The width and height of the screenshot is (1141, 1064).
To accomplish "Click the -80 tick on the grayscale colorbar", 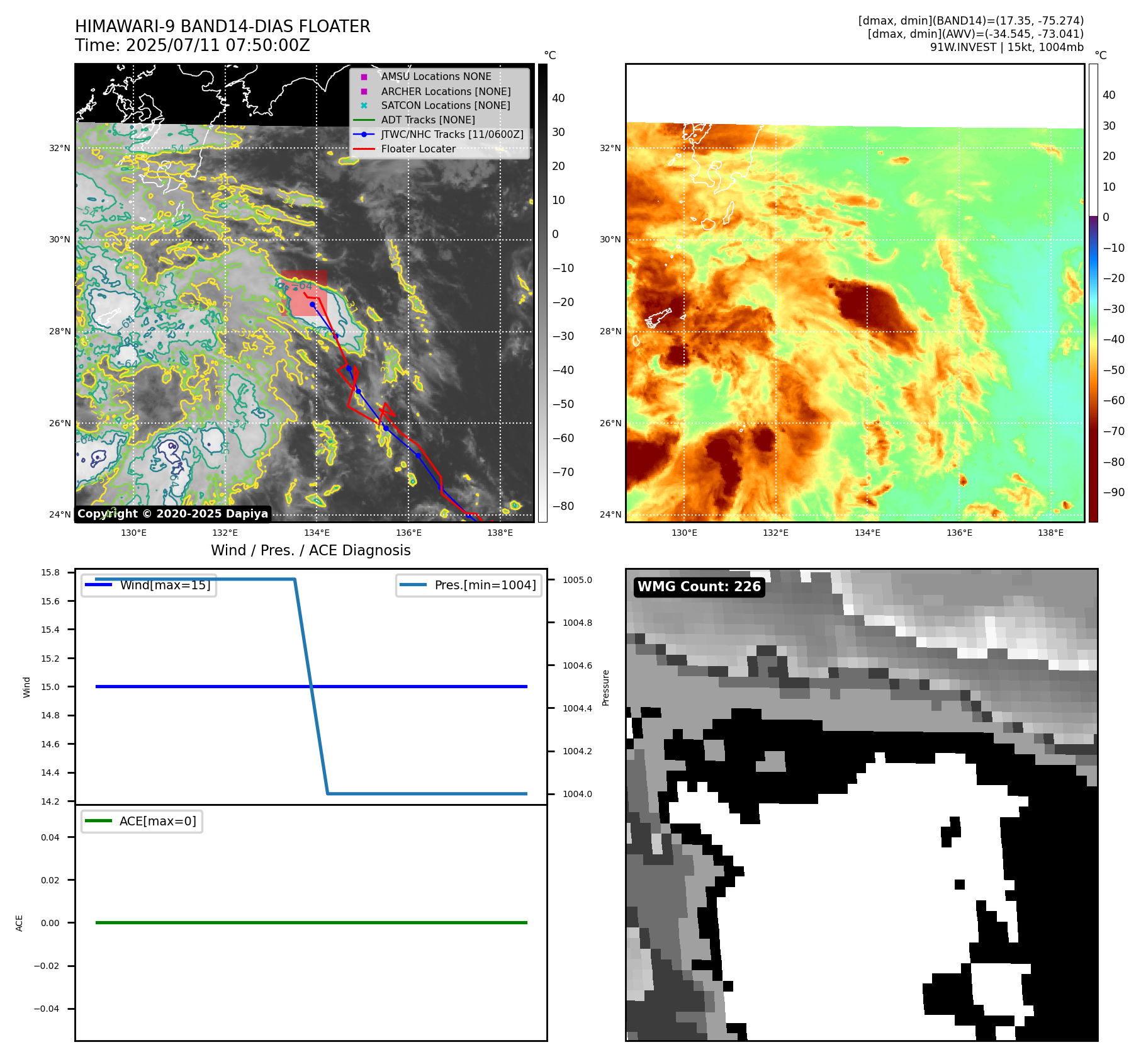I will (x=563, y=506).
